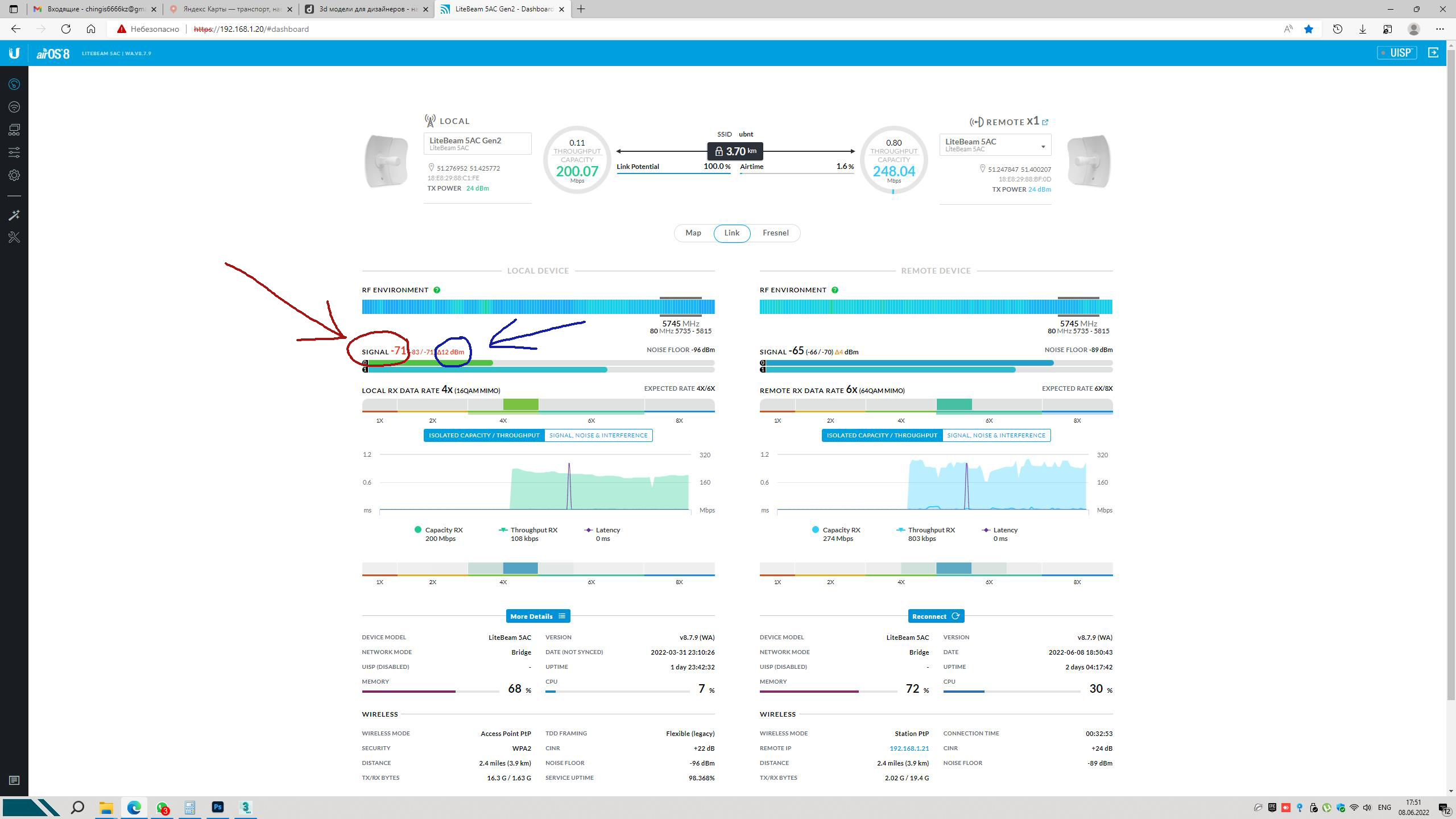The height and width of the screenshot is (819, 1456).
Task: Switch to the Gmail Входящие tab
Action: [94, 9]
